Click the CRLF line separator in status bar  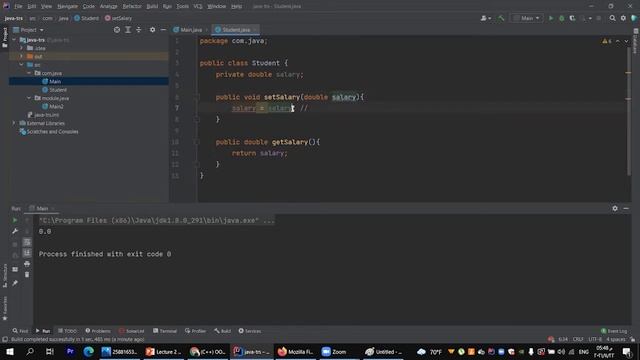(x=578, y=339)
